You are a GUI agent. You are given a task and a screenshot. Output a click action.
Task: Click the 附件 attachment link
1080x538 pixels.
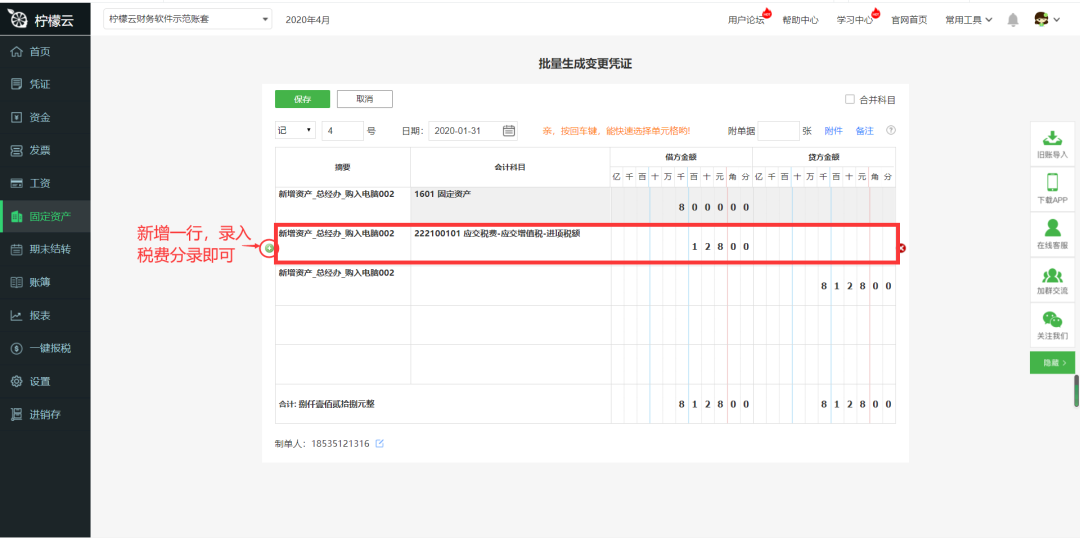click(833, 130)
